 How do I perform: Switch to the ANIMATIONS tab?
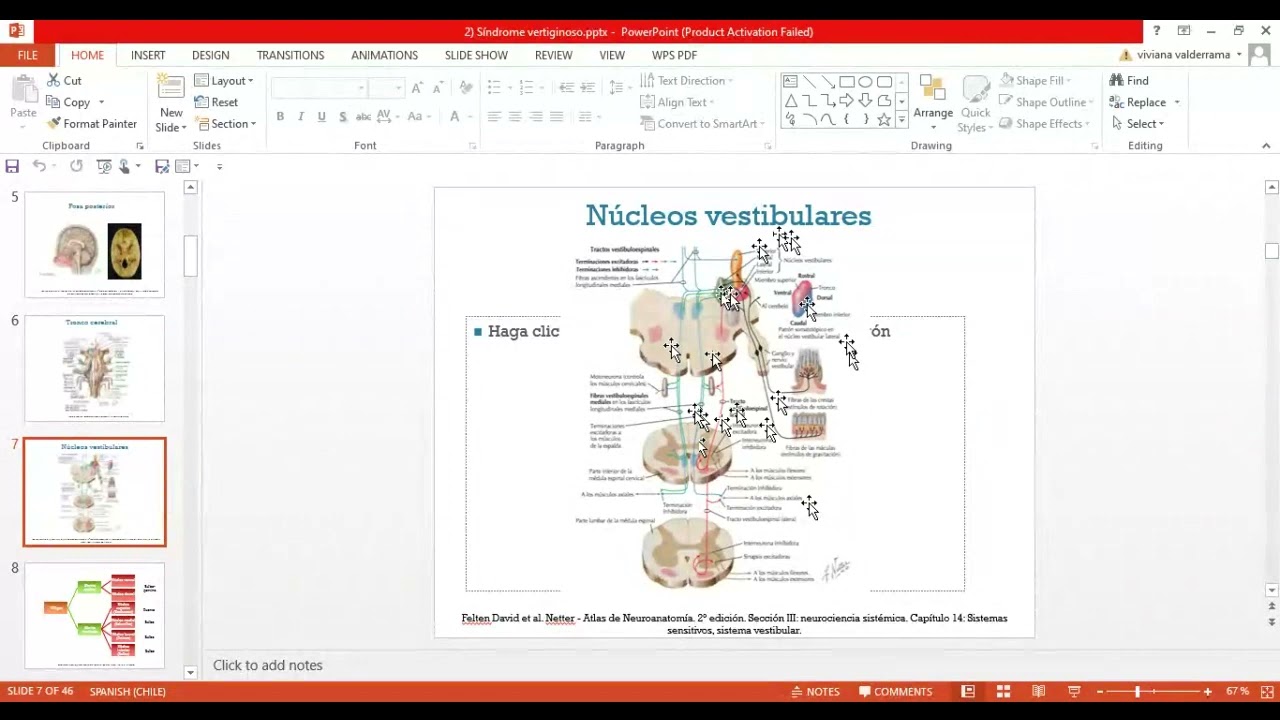click(384, 55)
